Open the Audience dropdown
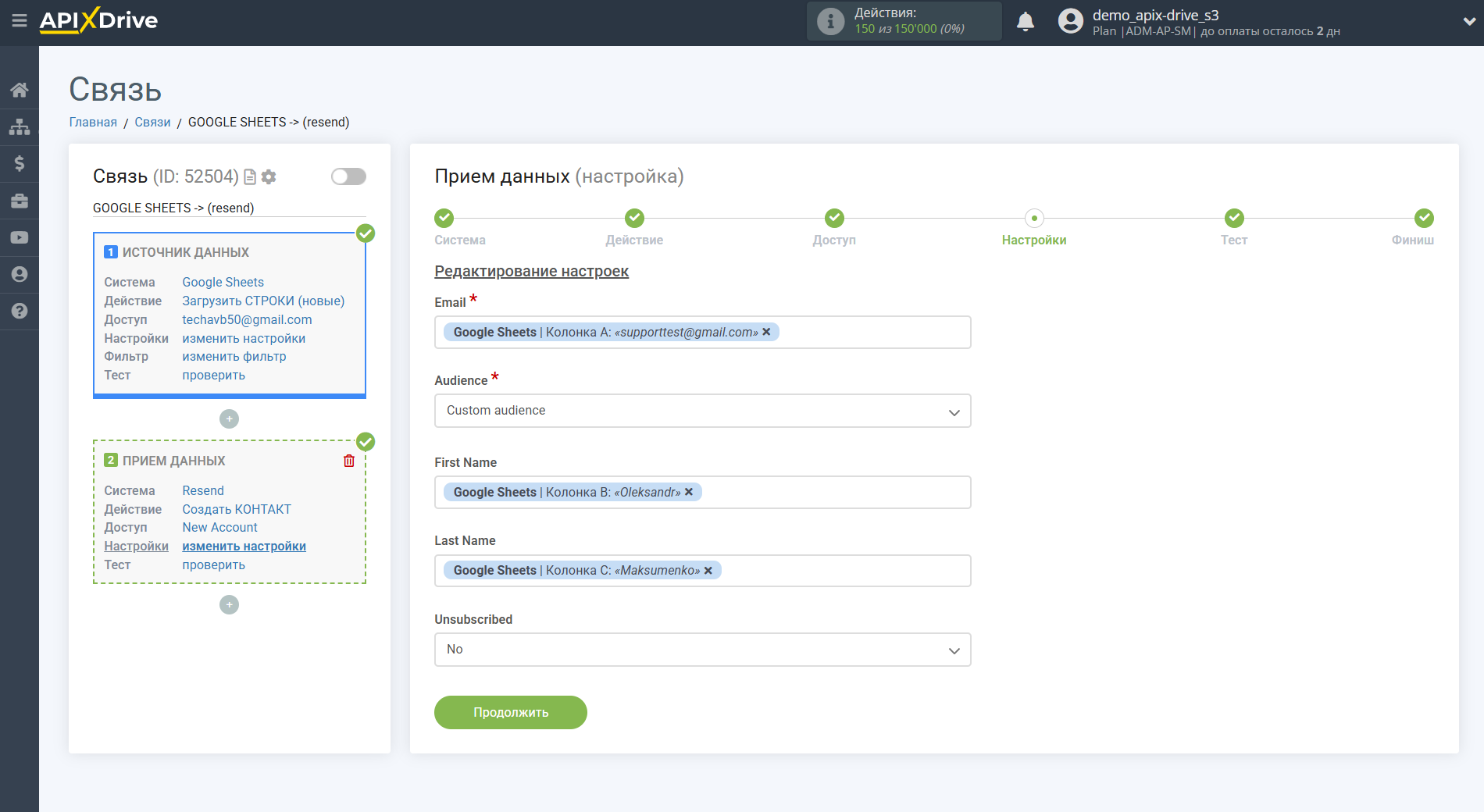Screen dimensions: 1484x812 702,411
